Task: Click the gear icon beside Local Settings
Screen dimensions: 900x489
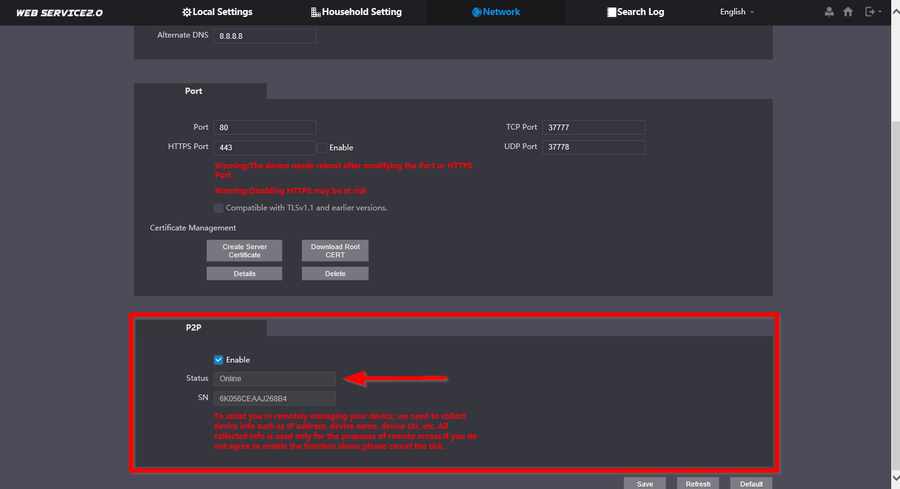Action: click(187, 12)
